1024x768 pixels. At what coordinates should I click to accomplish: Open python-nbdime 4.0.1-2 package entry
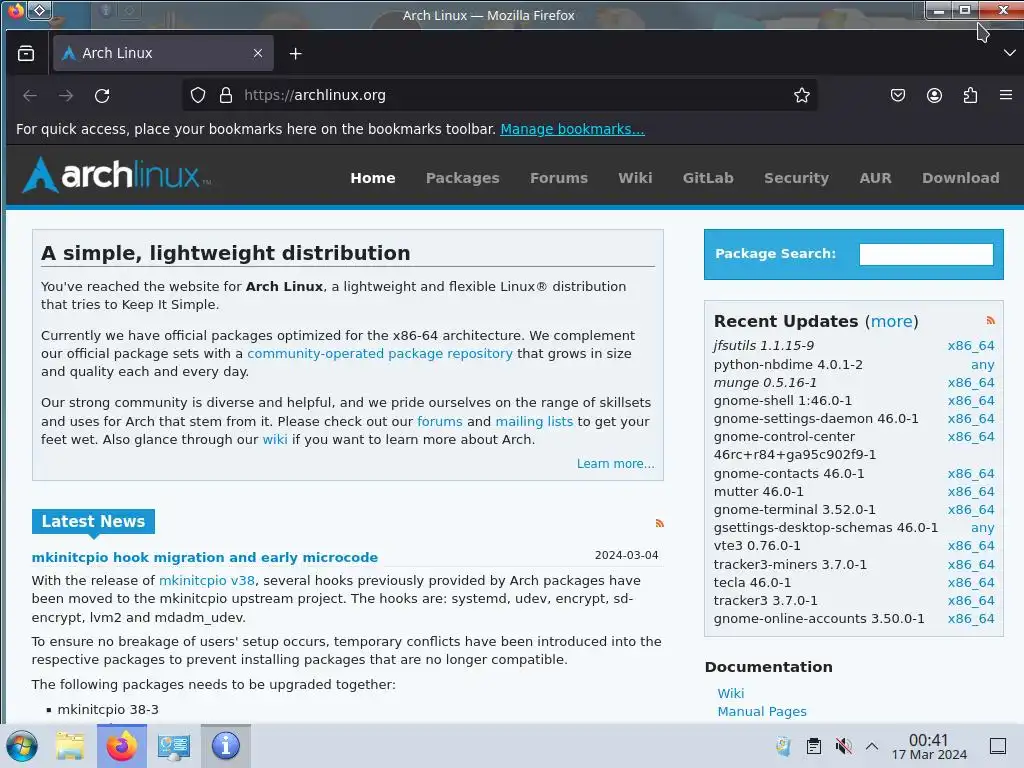click(x=788, y=364)
